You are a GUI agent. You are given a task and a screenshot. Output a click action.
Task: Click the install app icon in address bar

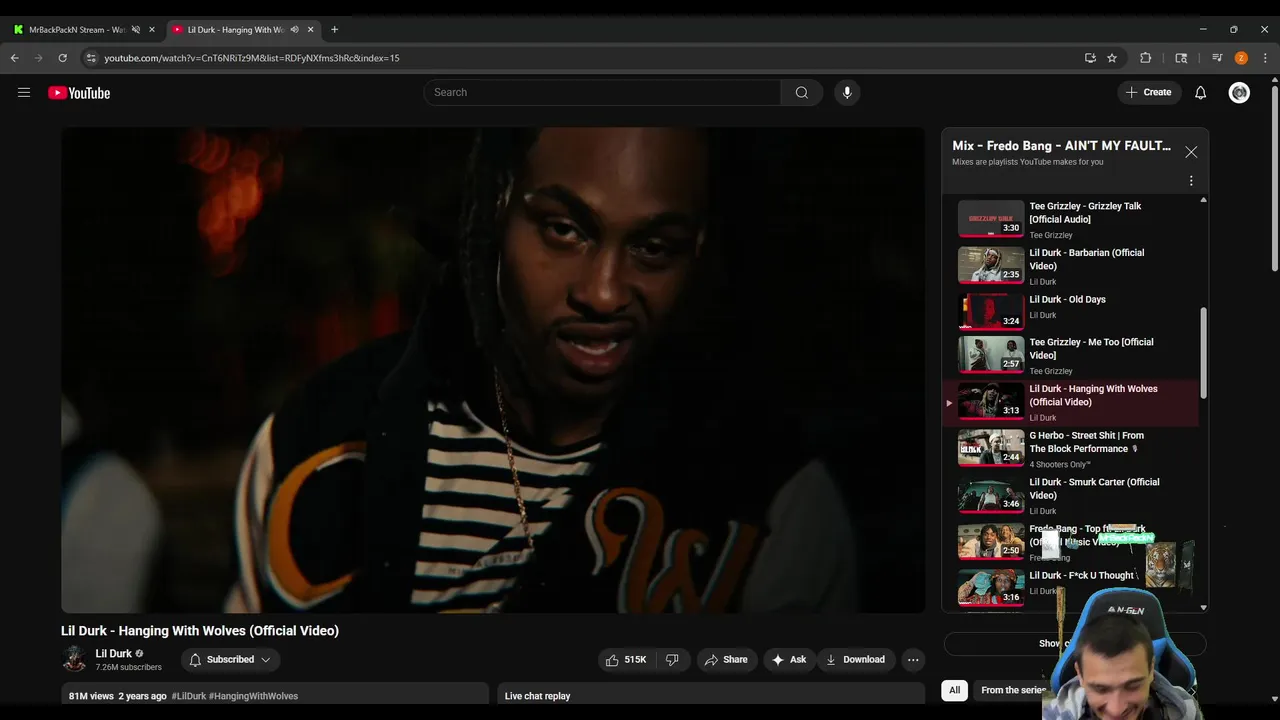1090,58
